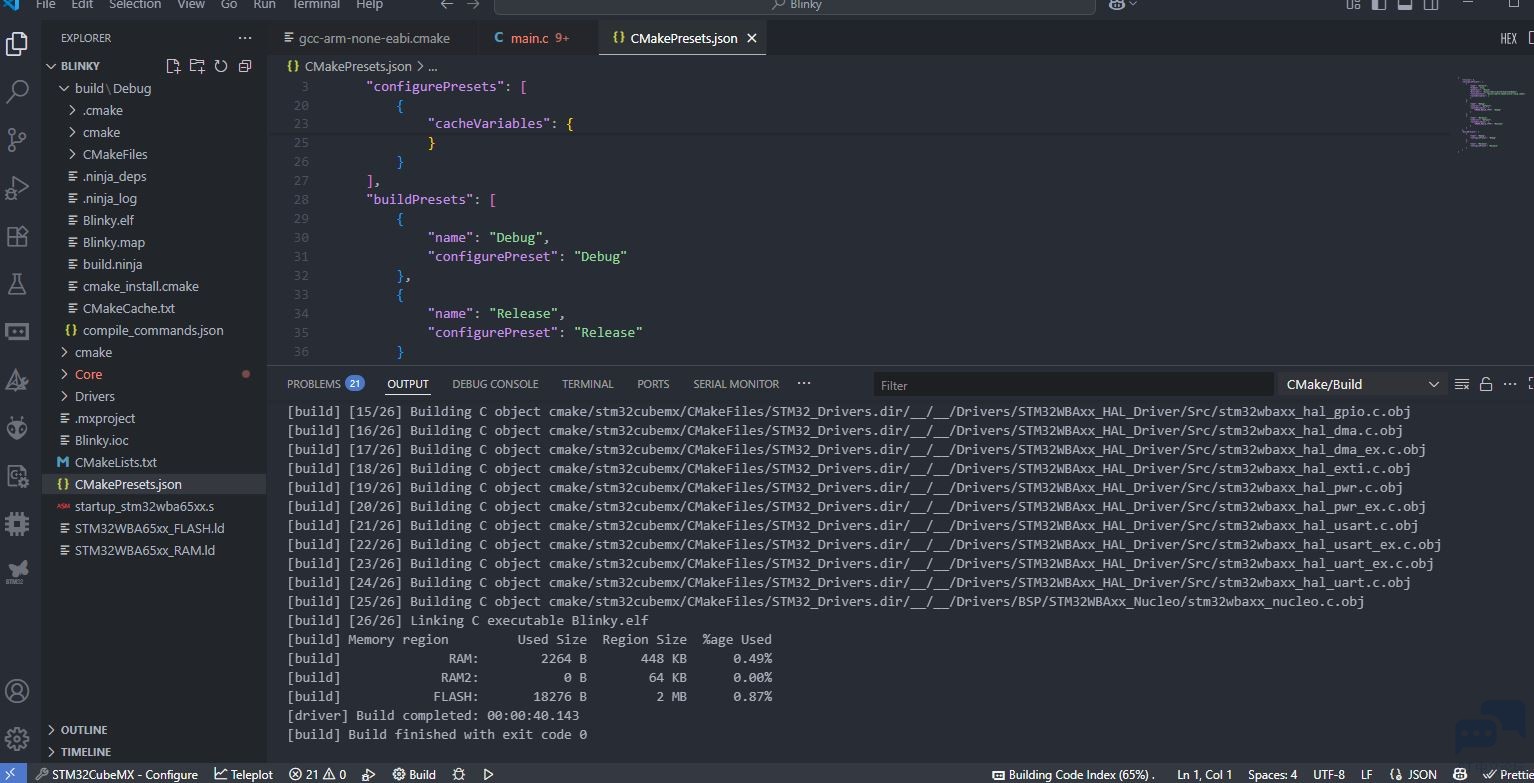This screenshot has height=783, width=1534.
Task: Collapse all folders in explorer
Action: (x=245, y=66)
